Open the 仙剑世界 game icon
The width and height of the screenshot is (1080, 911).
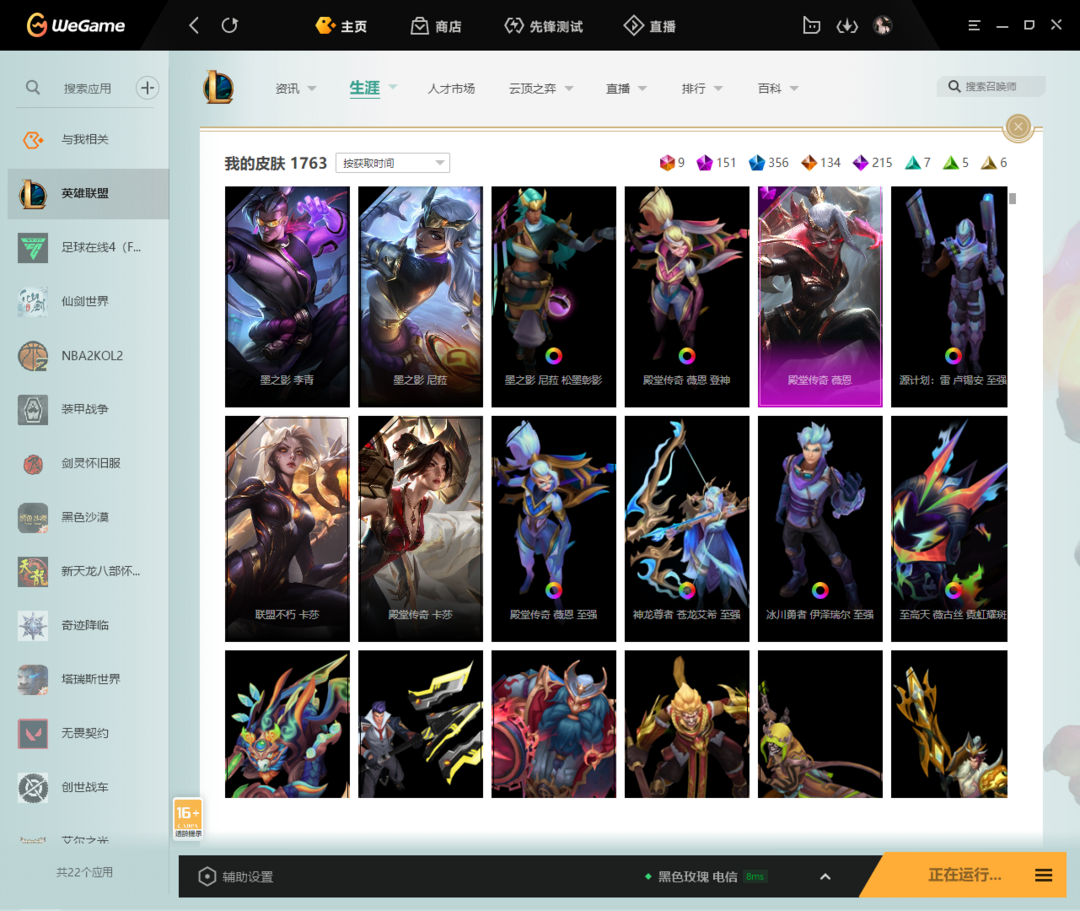(x=32, y=302)
